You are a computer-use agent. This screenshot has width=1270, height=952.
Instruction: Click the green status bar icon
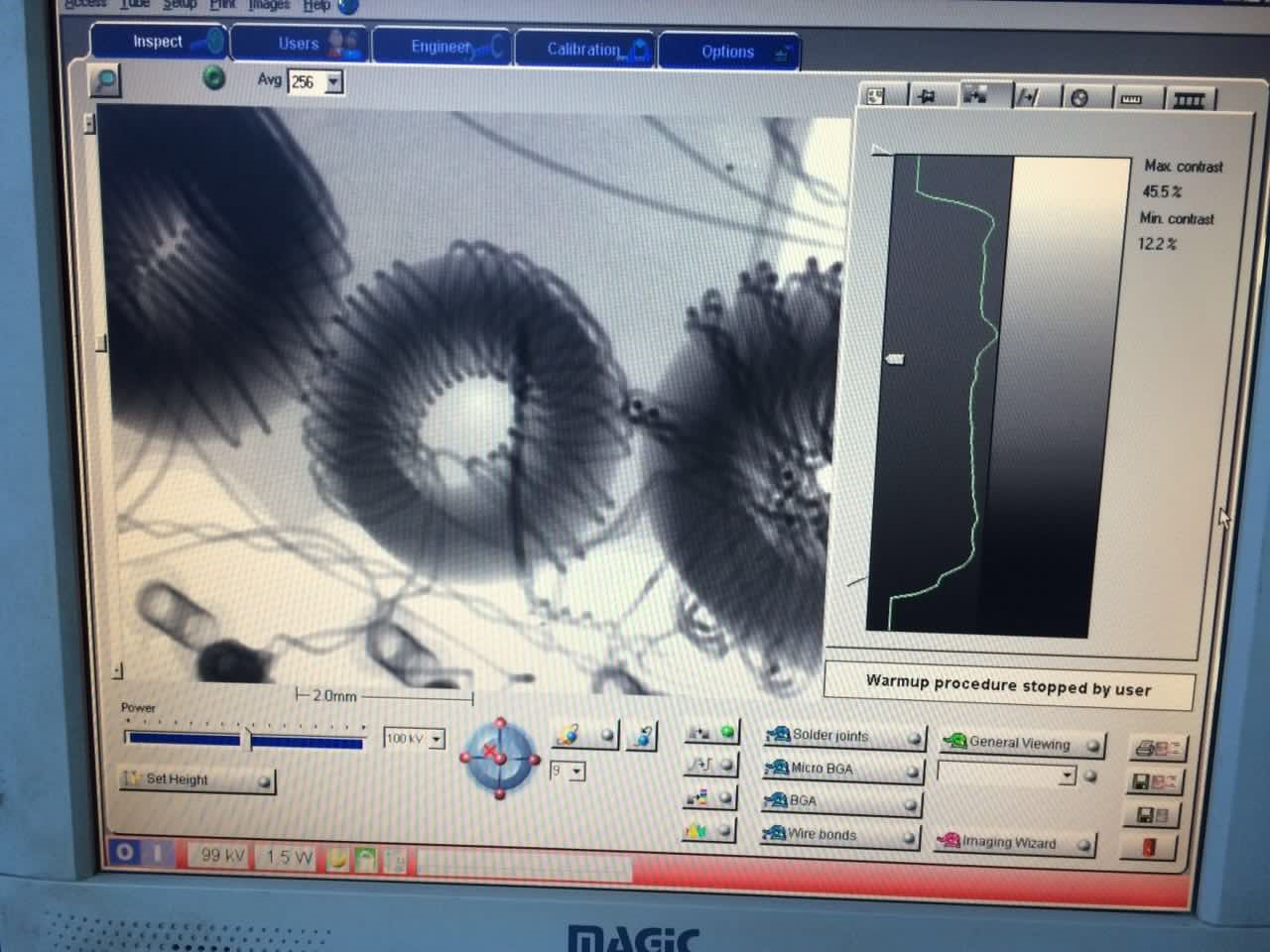[366, 860]
